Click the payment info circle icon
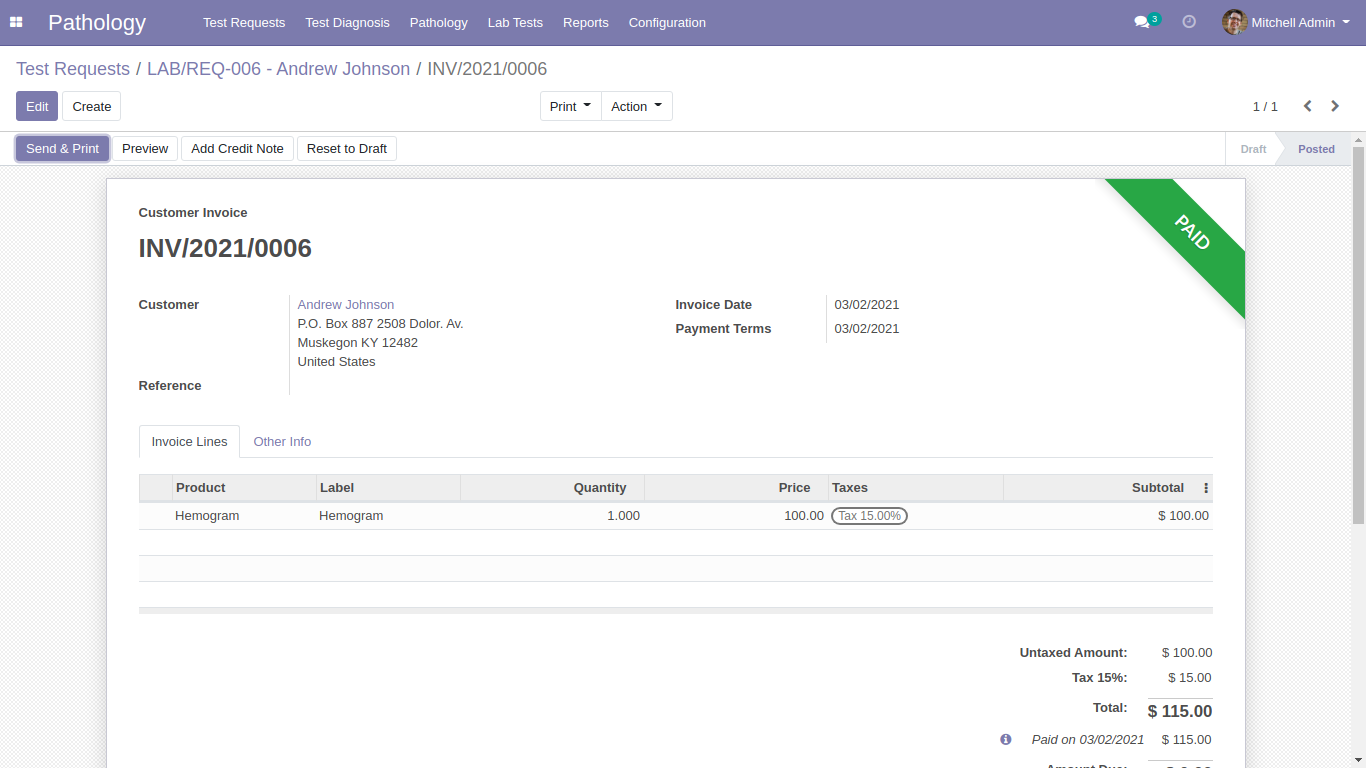This screenshot has height=768, width=1366. [1006, 740]
